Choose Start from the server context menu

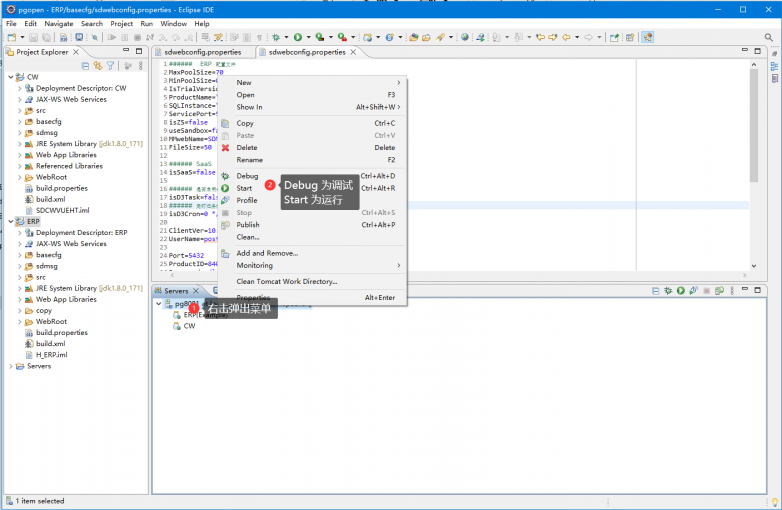pos(244,188)
